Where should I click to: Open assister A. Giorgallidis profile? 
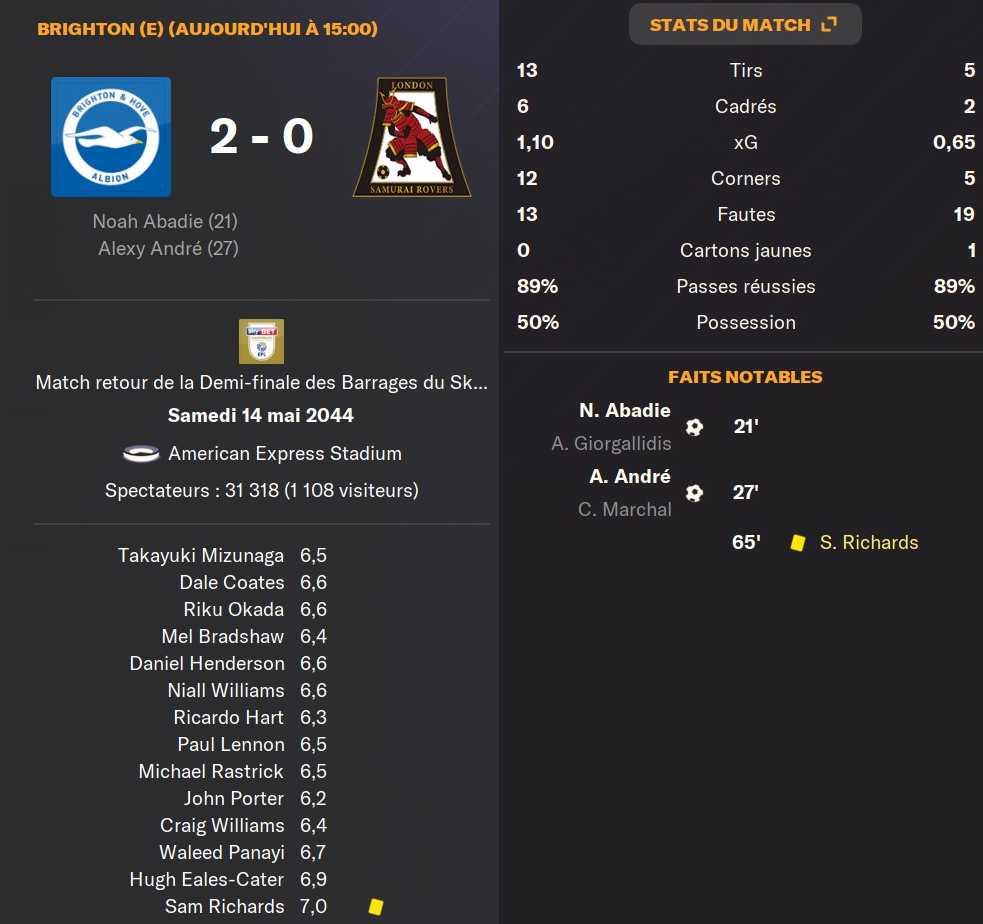coord(611,443)
